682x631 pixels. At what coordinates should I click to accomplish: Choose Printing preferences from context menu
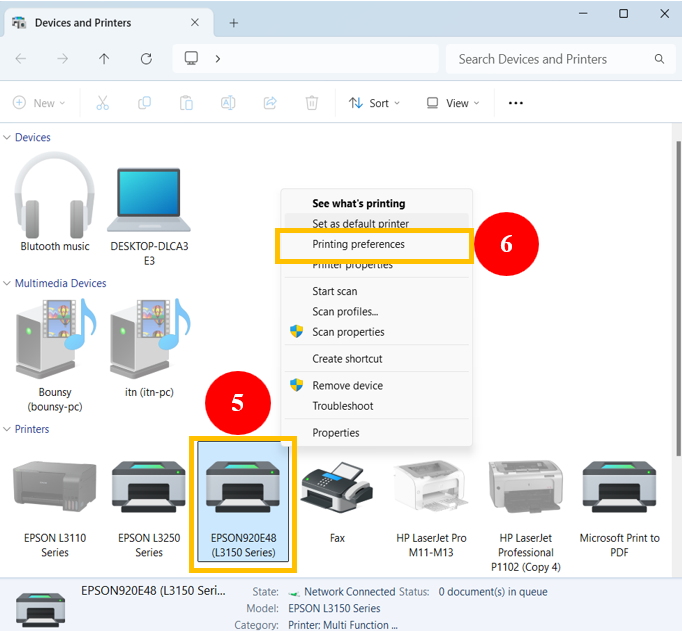tap(358, 244)
